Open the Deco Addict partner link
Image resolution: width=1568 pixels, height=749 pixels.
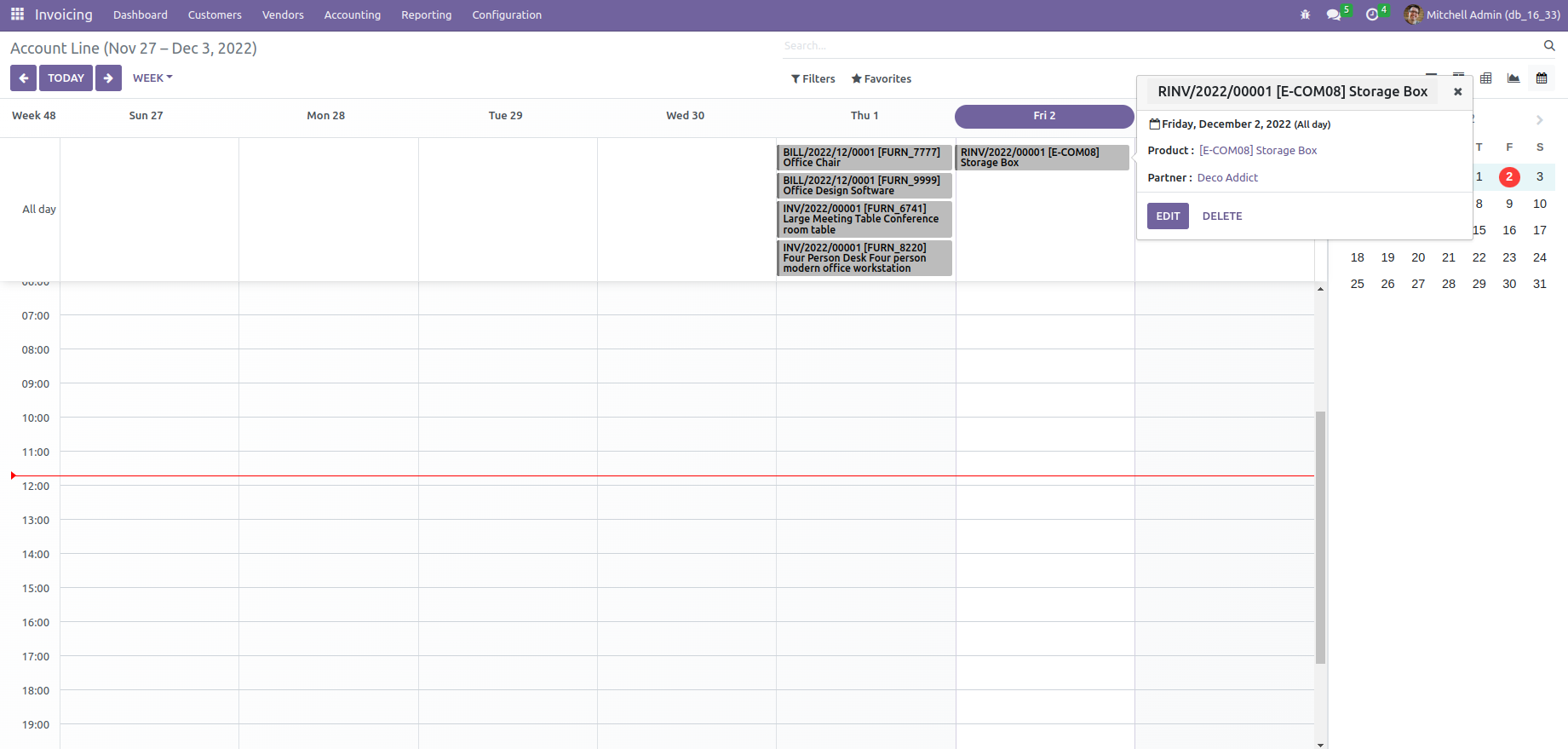tap(1227, 177)
